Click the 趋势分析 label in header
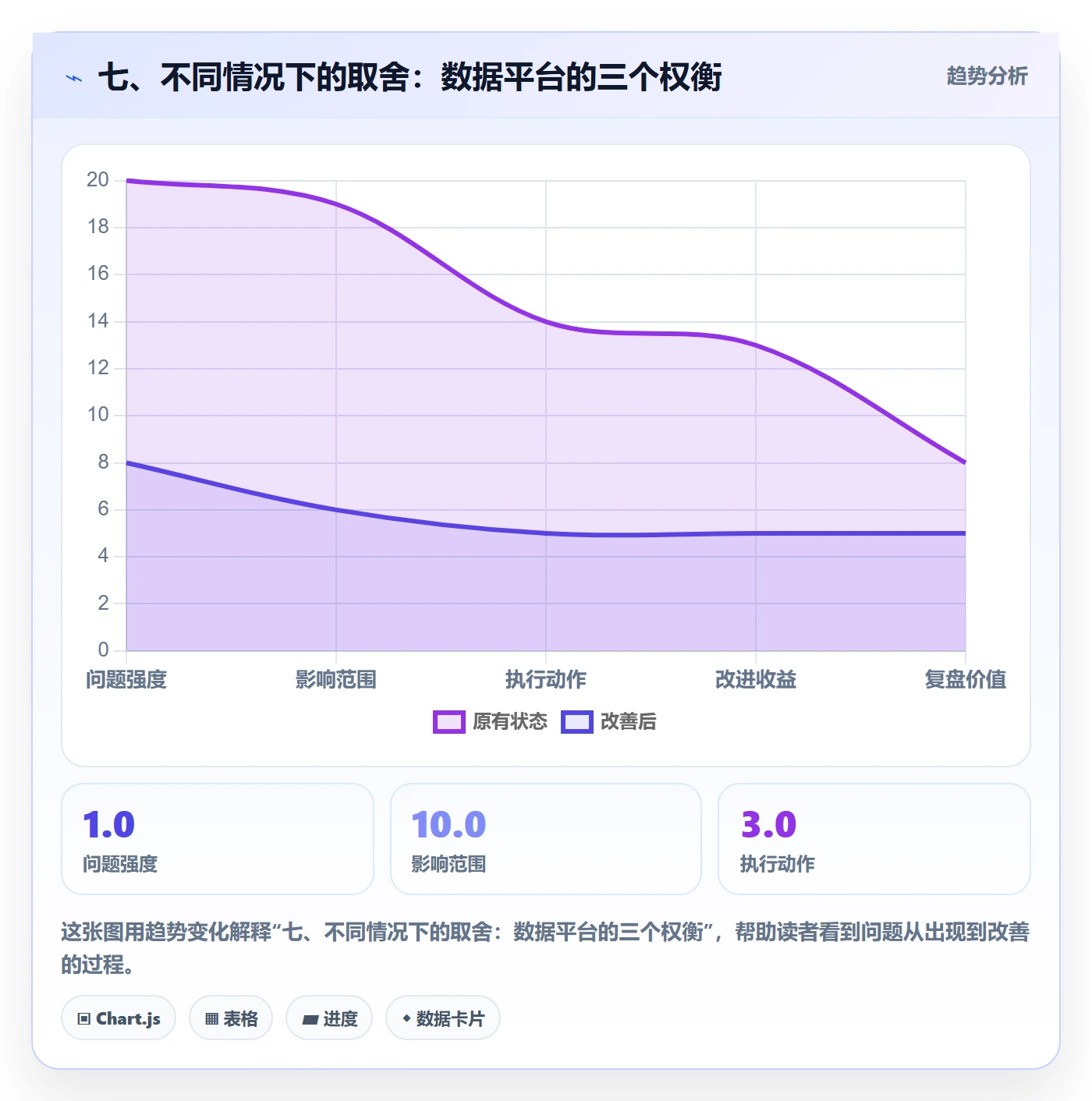 (x=987, y=76)
